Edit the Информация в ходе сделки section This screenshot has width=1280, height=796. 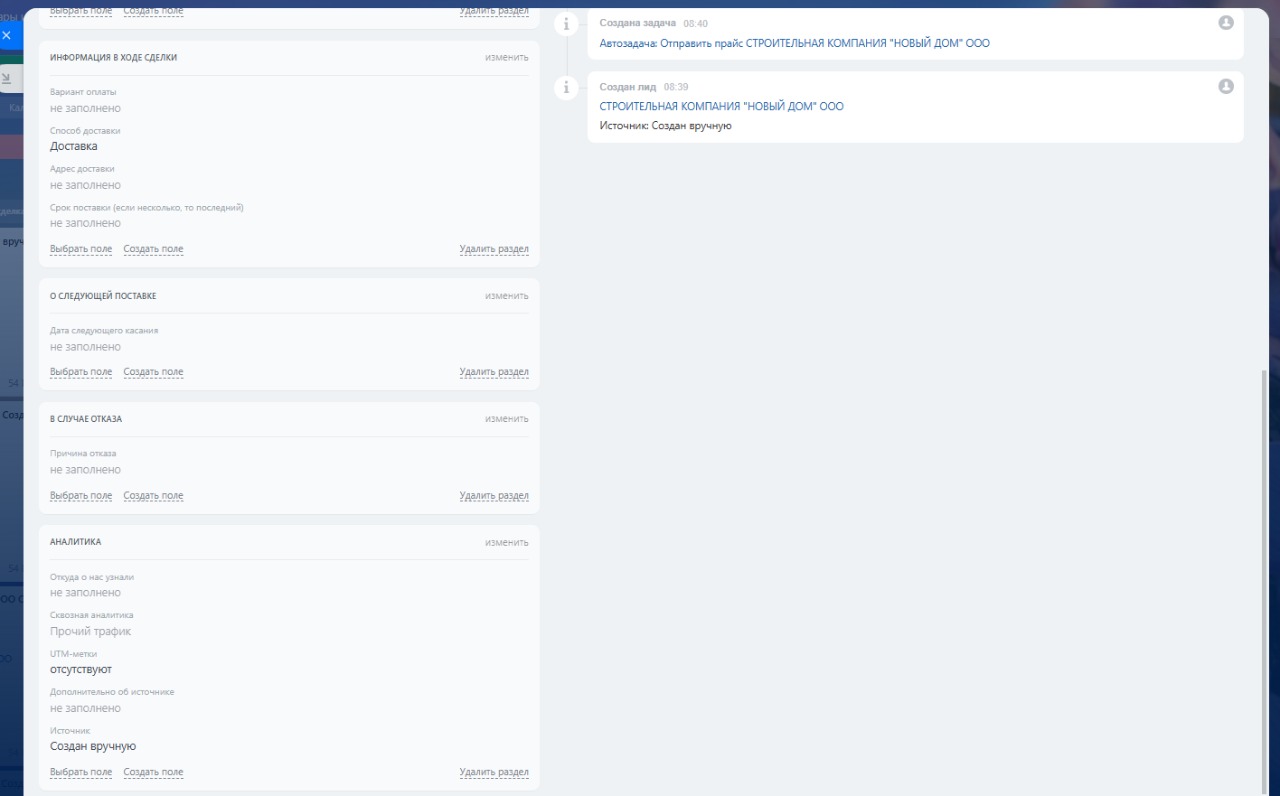coord(507,57)
